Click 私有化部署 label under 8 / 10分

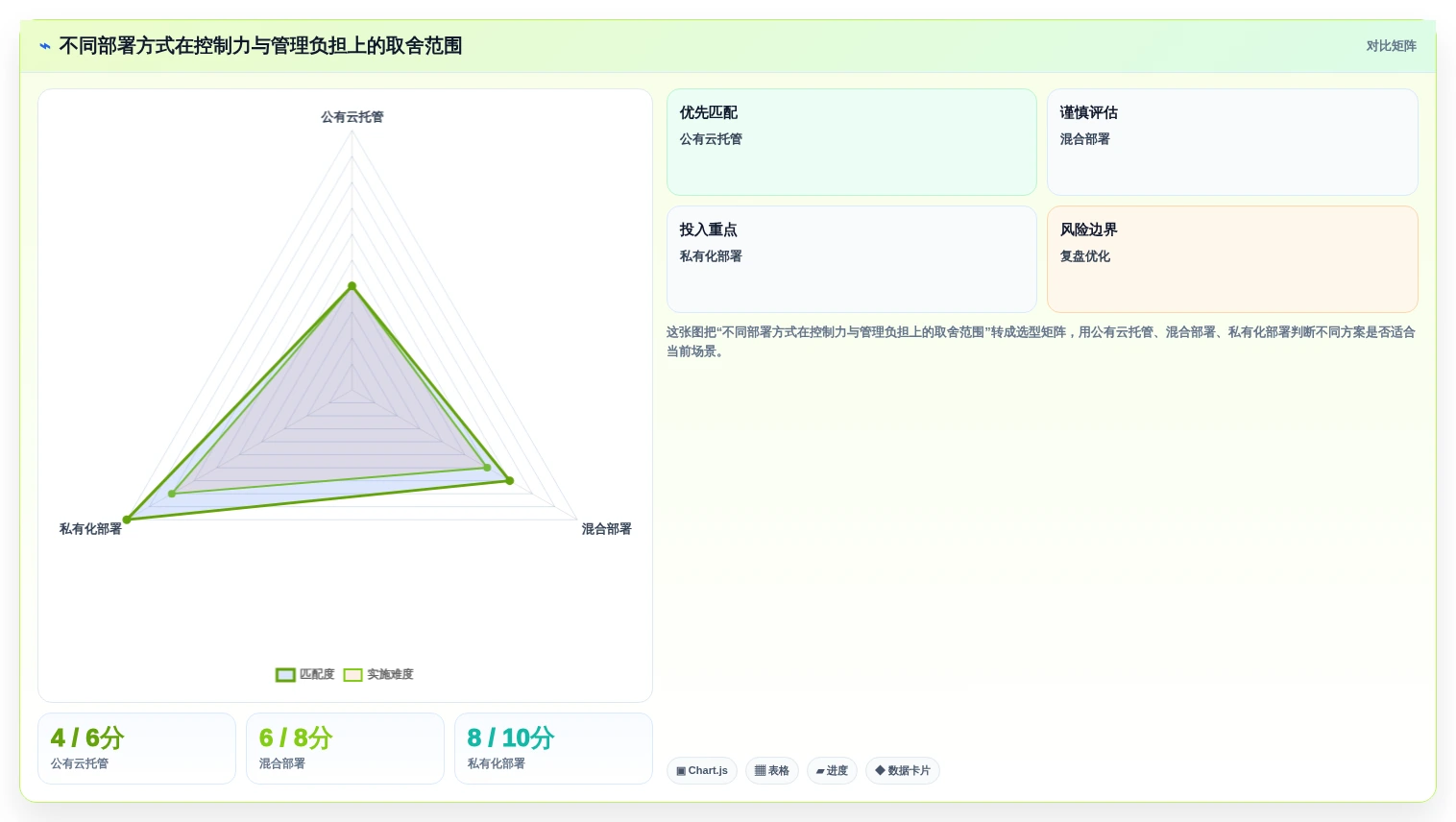pyautogui.click(x=497, y=764)
